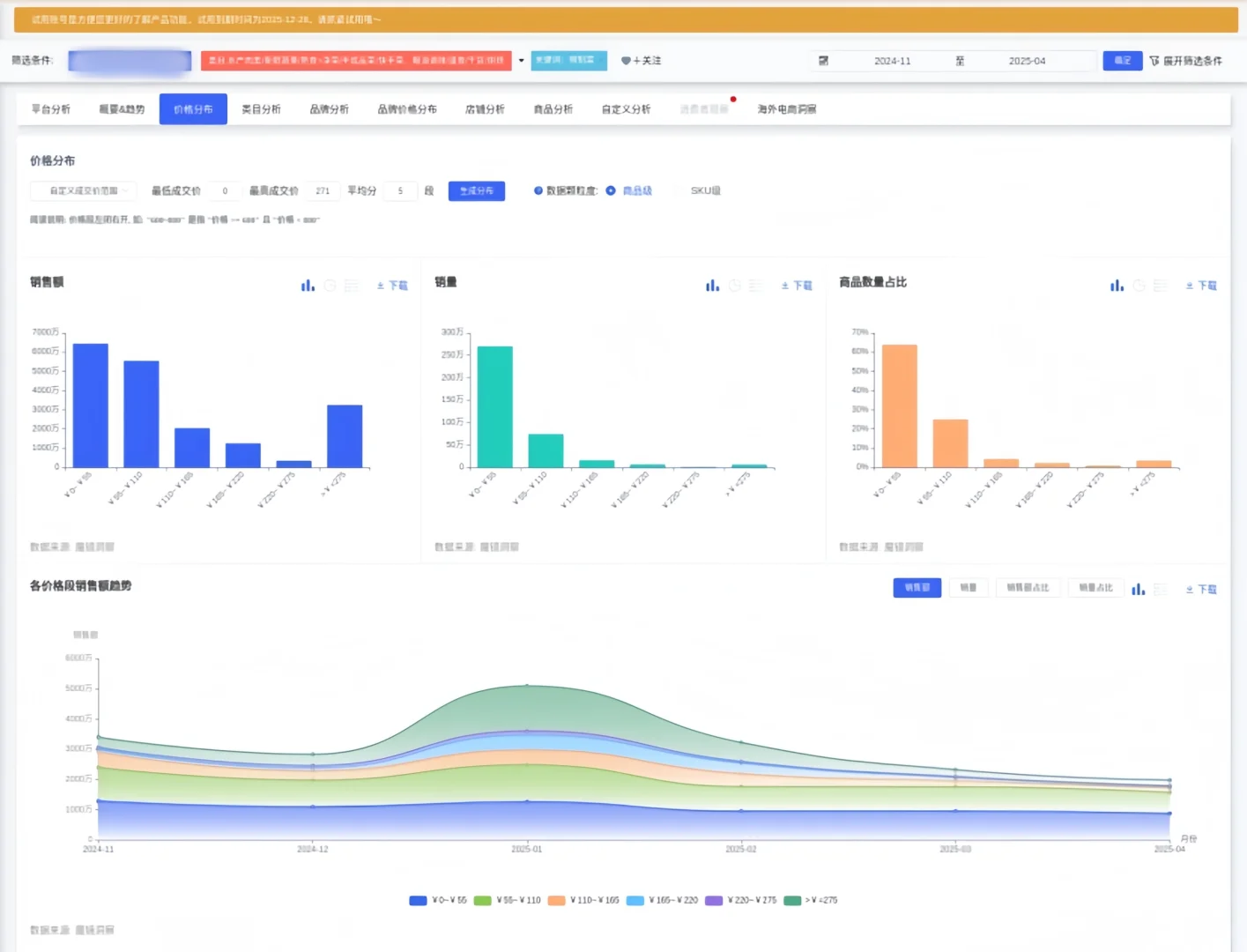Screen dimensions: 1247x952
Task: Download the 商品数量占比 chart data
Action: click(1201, 286)
